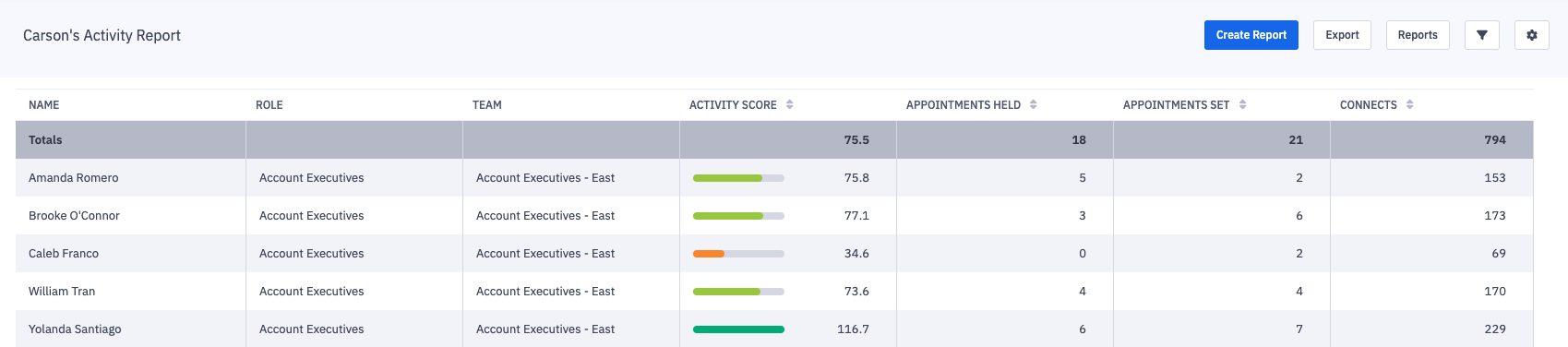Open the filter funnel icon

coord(1481,35)
